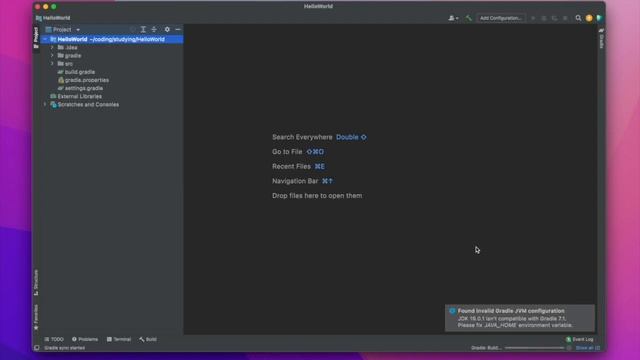Hide the Project panel with minus icon

point(178,29)
